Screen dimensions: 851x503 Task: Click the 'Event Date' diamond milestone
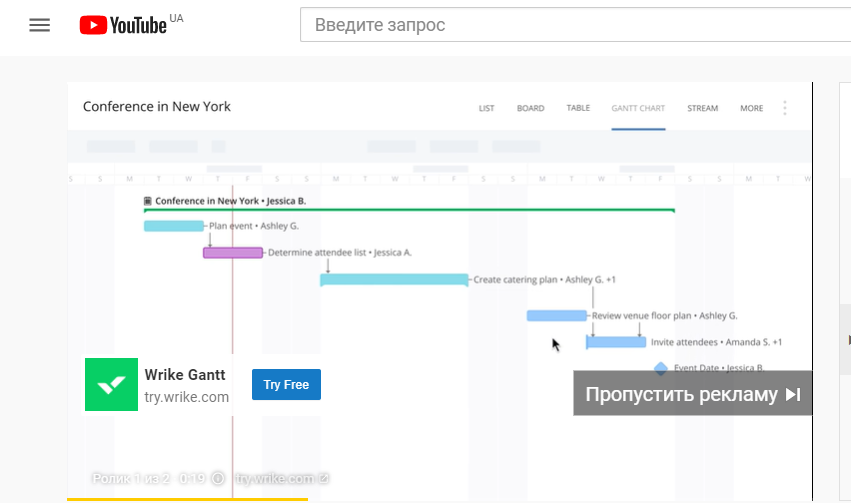pyautogui.click(x=661, y=368)
